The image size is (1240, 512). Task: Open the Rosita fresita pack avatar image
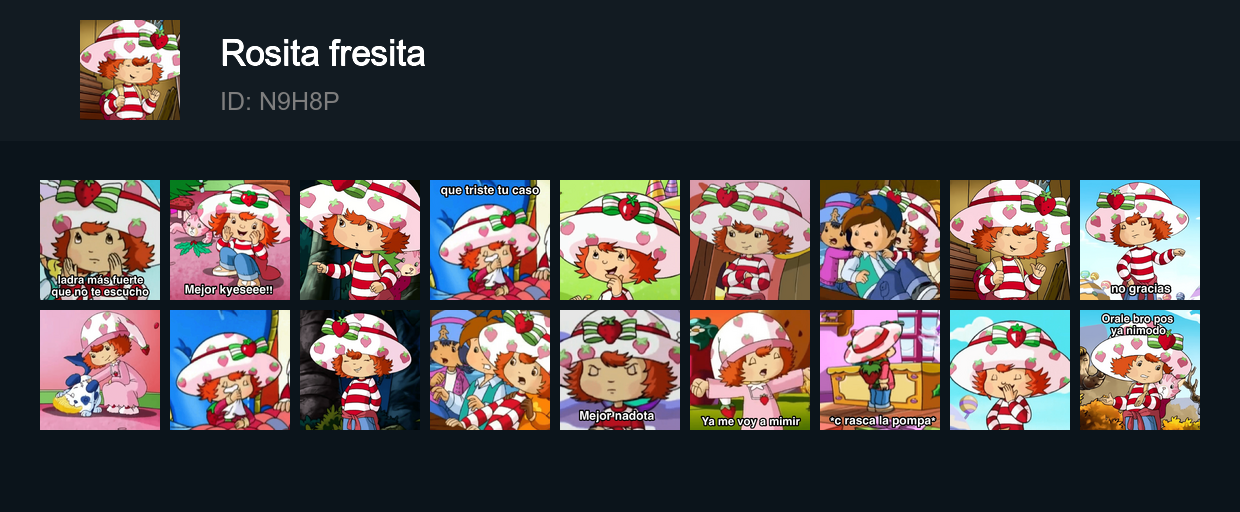coord(130,70)
